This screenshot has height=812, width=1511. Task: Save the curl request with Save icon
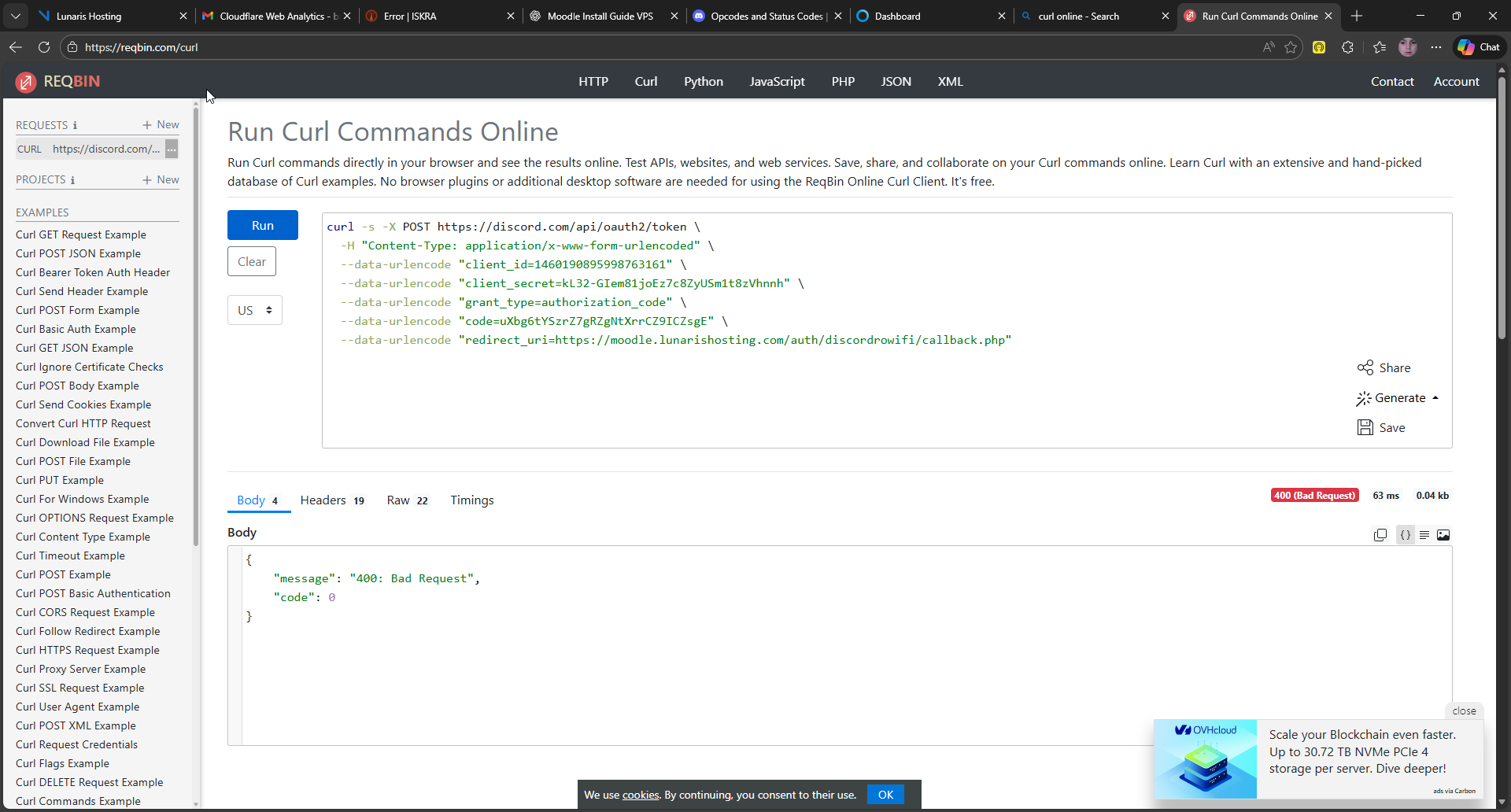point(1365,427)
